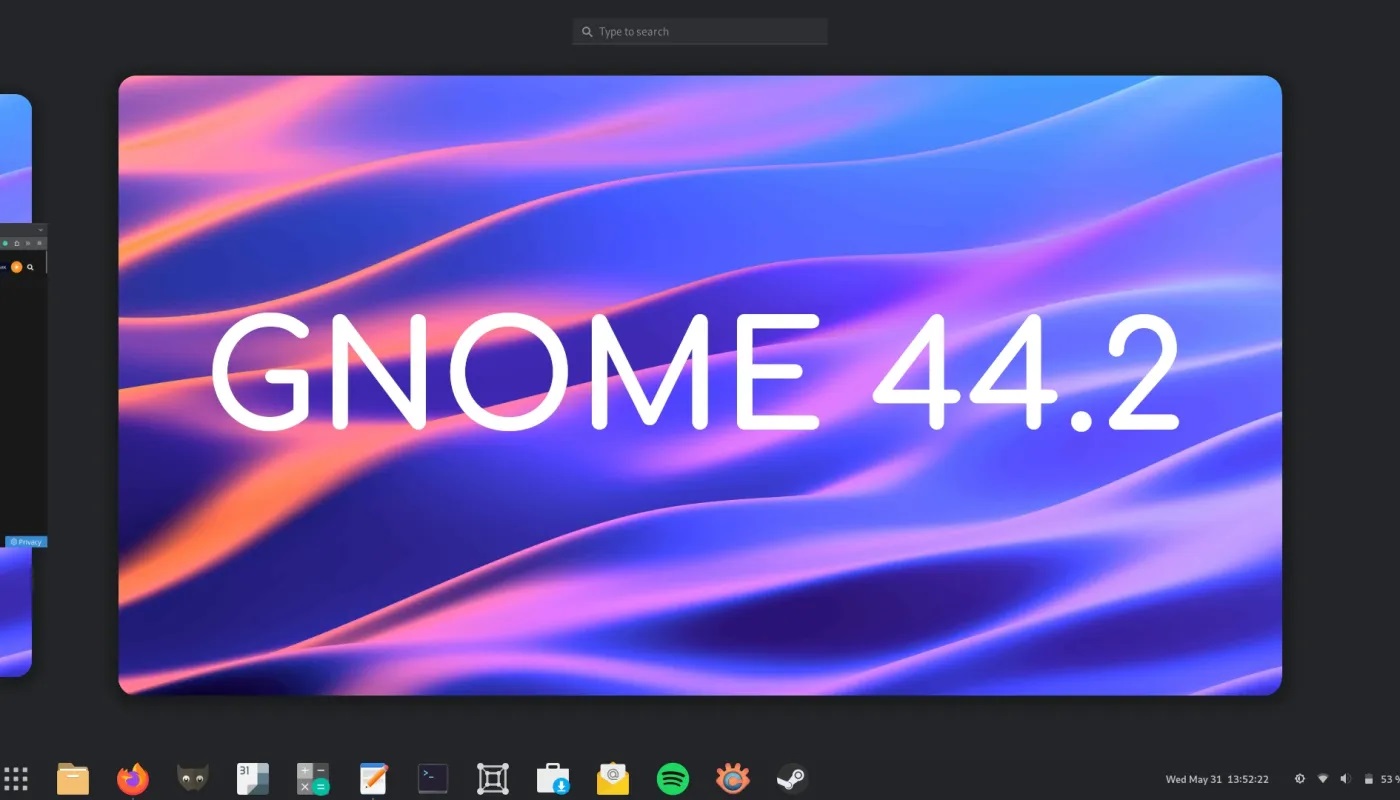Viewport: 1400px width, 800px height.
Task: Switch to the previous workspace on the left
Action: (x=15, y=385)
